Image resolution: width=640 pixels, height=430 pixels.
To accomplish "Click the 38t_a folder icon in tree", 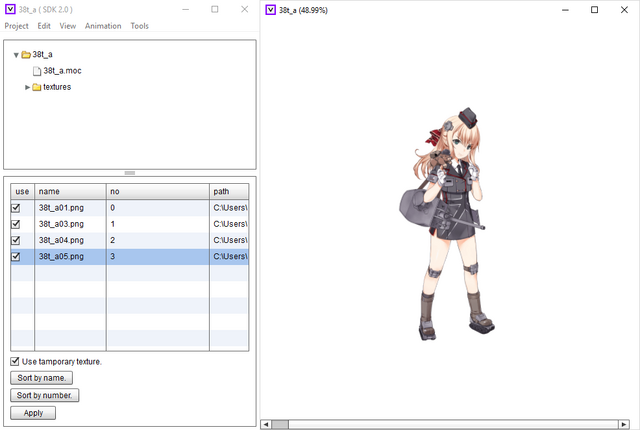I will pyautogui.click(x=26, y=54).
